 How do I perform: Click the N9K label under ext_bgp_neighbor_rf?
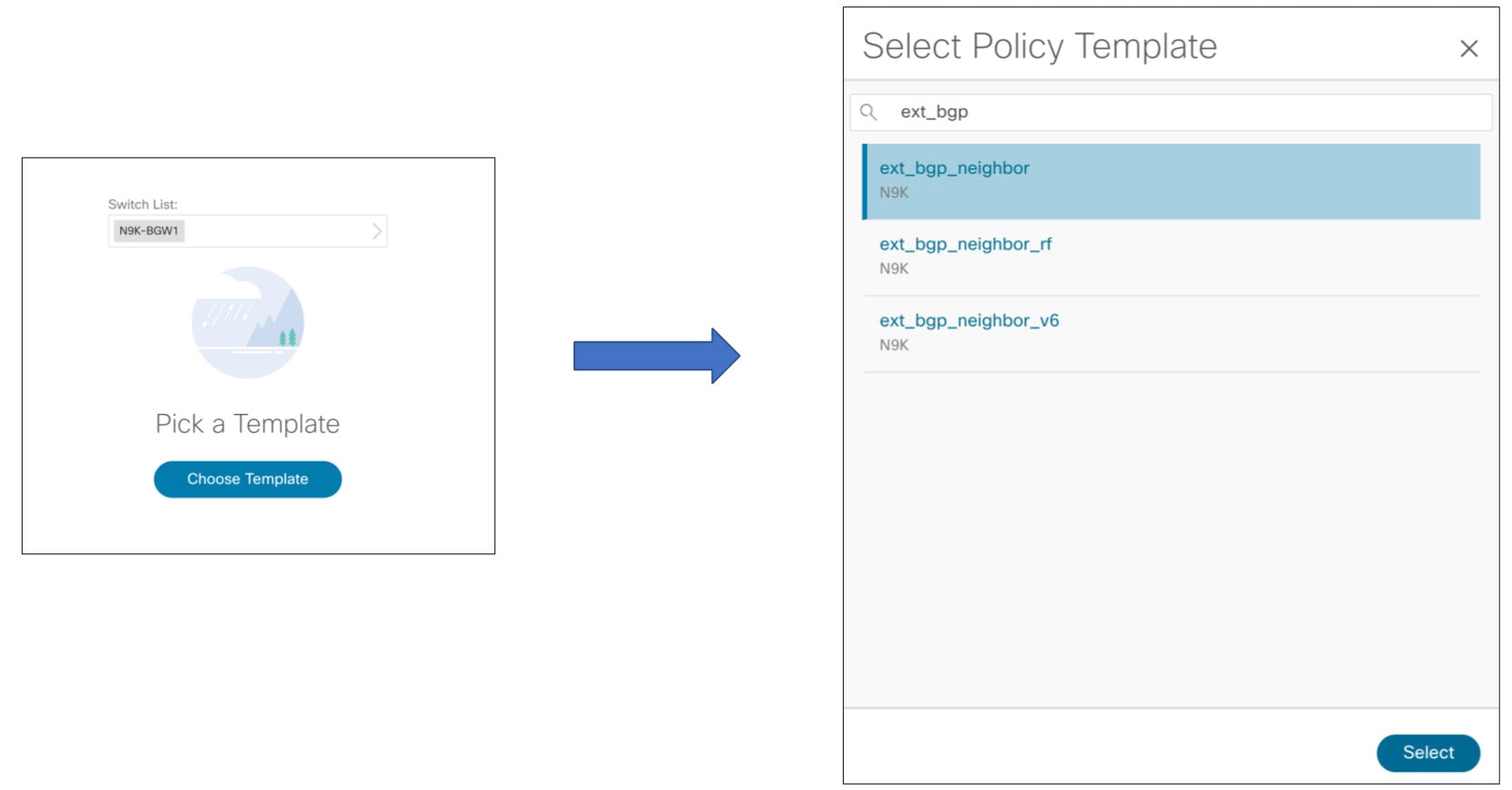(x=892, y=268)
